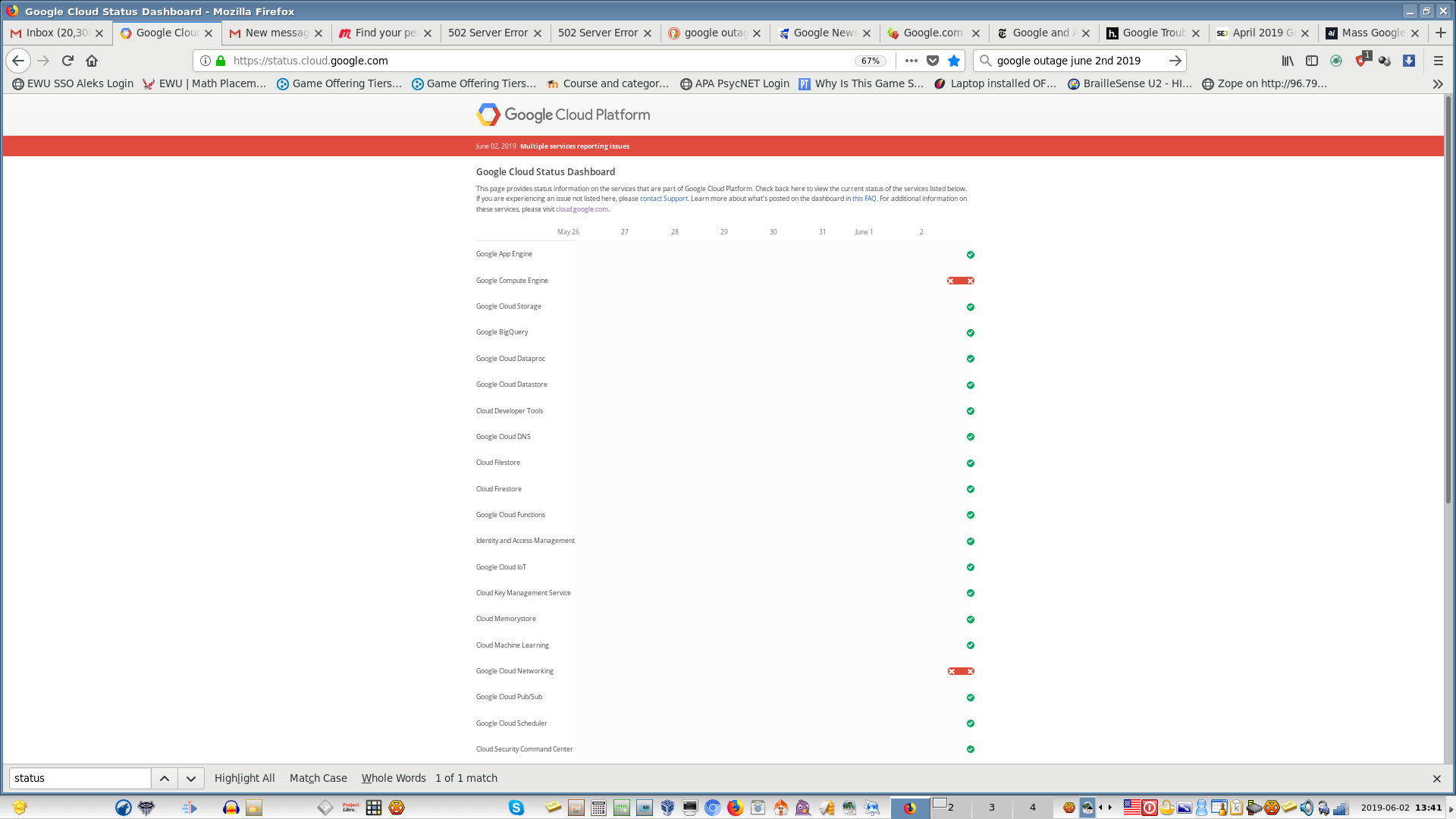This screenshot has height=819, width=1456.
Task: Open the Firefox hamburger menu
Action: 1439,61
